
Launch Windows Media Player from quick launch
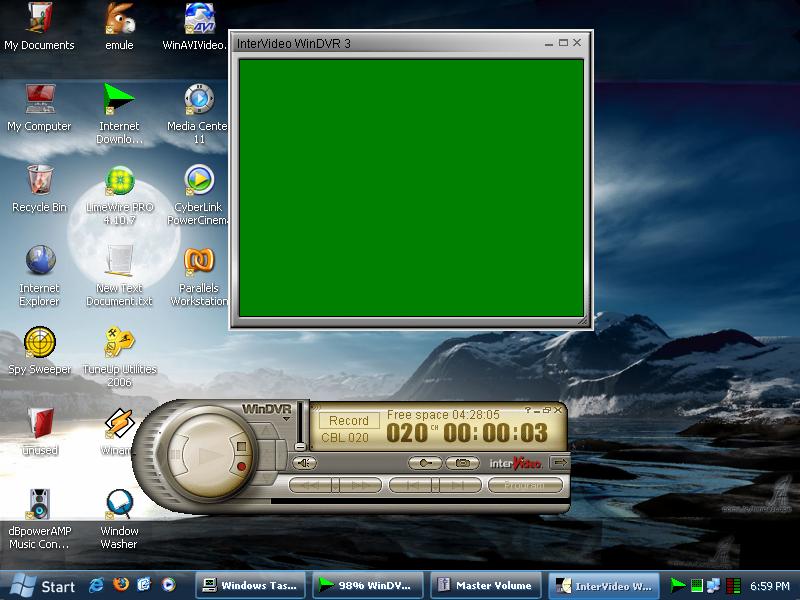[x=168, y=585]
